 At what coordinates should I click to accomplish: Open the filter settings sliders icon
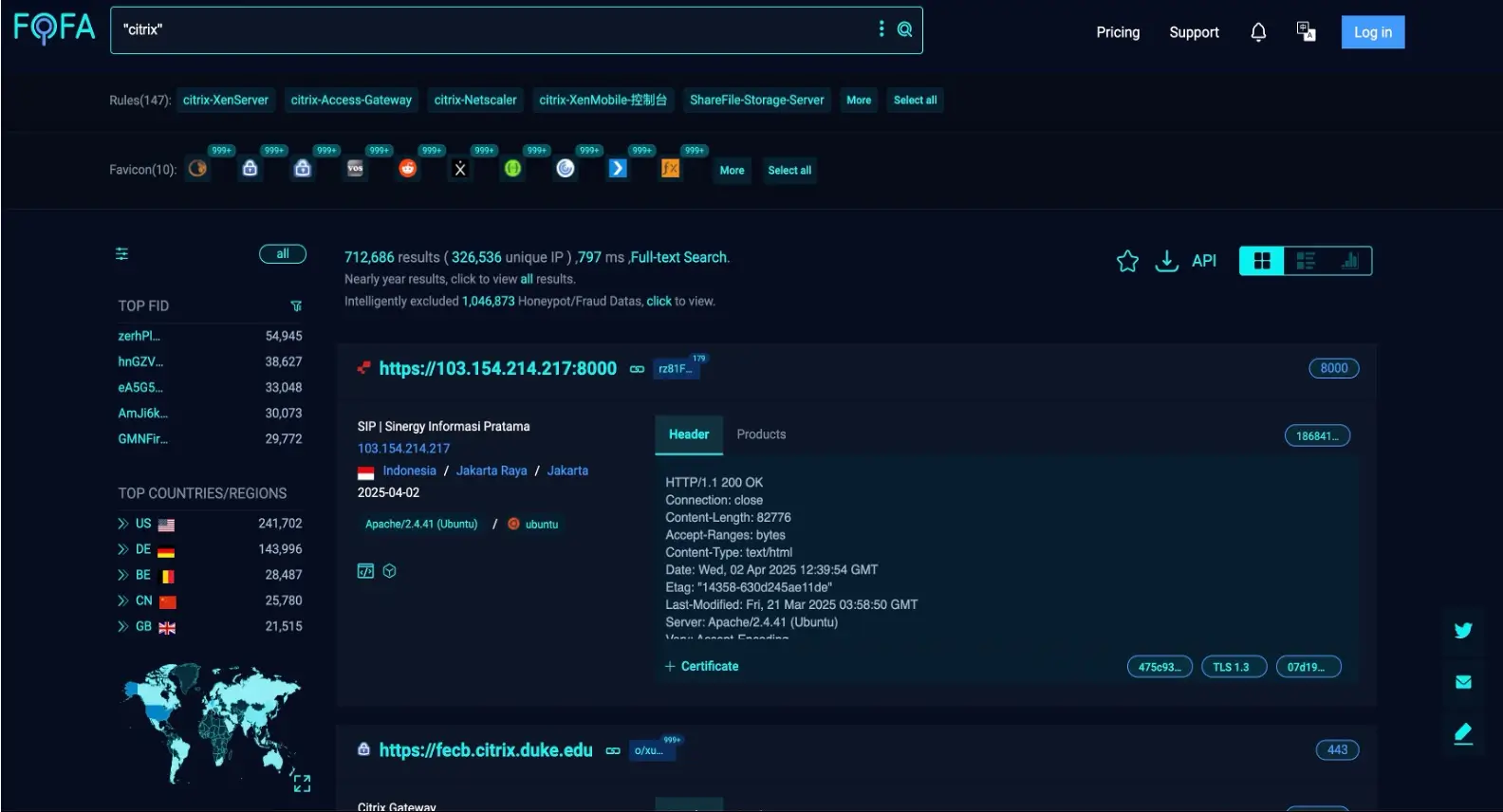click(122, 253)
